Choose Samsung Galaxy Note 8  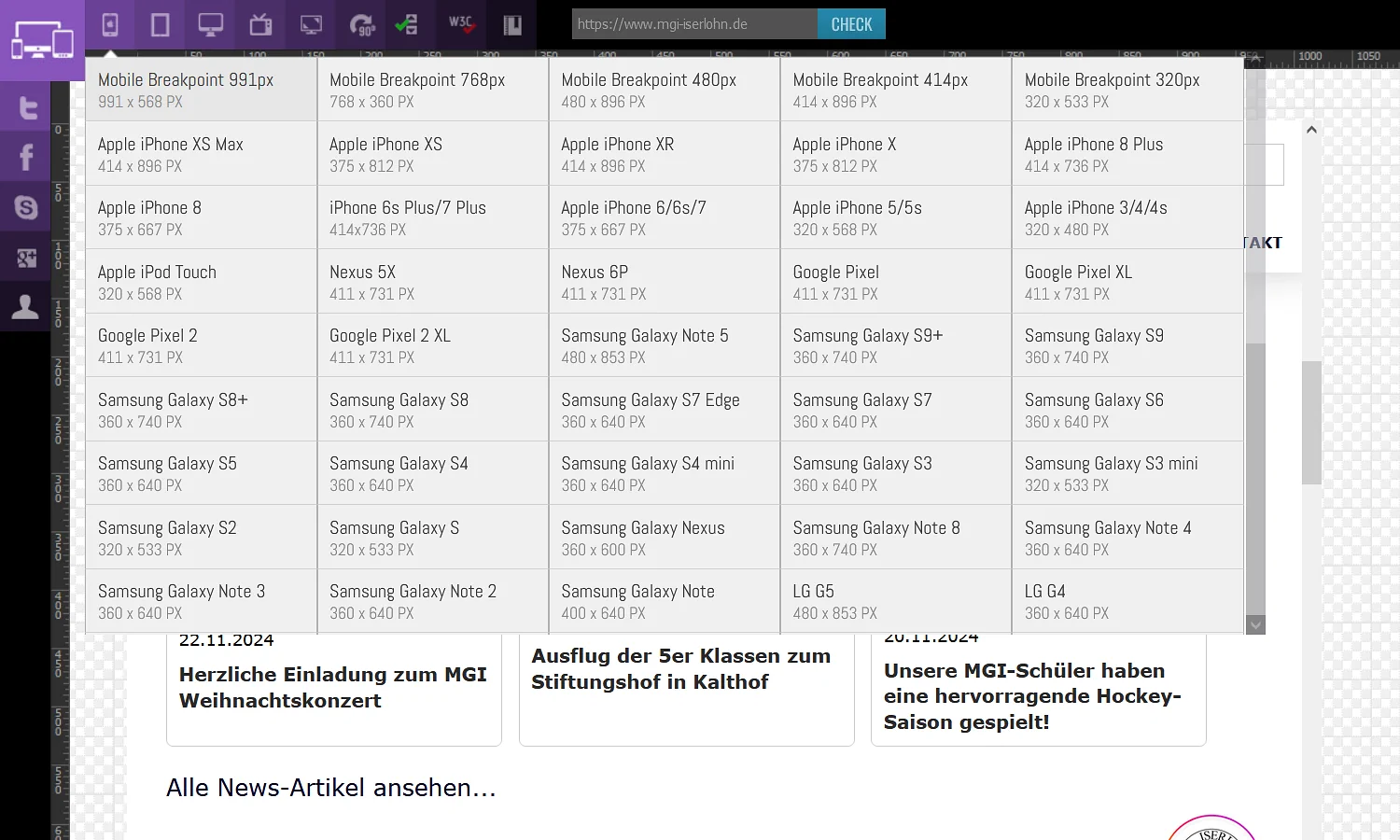click(x=896, y=538)
